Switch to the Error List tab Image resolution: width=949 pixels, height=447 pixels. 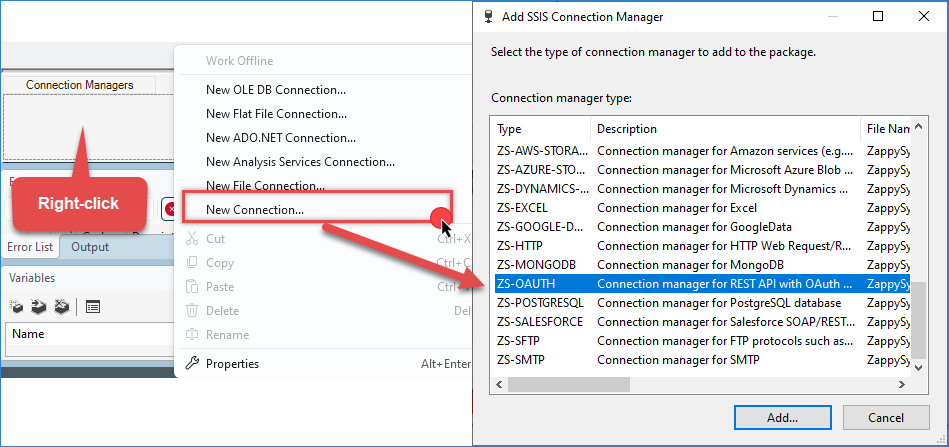(x=31, y=247)
